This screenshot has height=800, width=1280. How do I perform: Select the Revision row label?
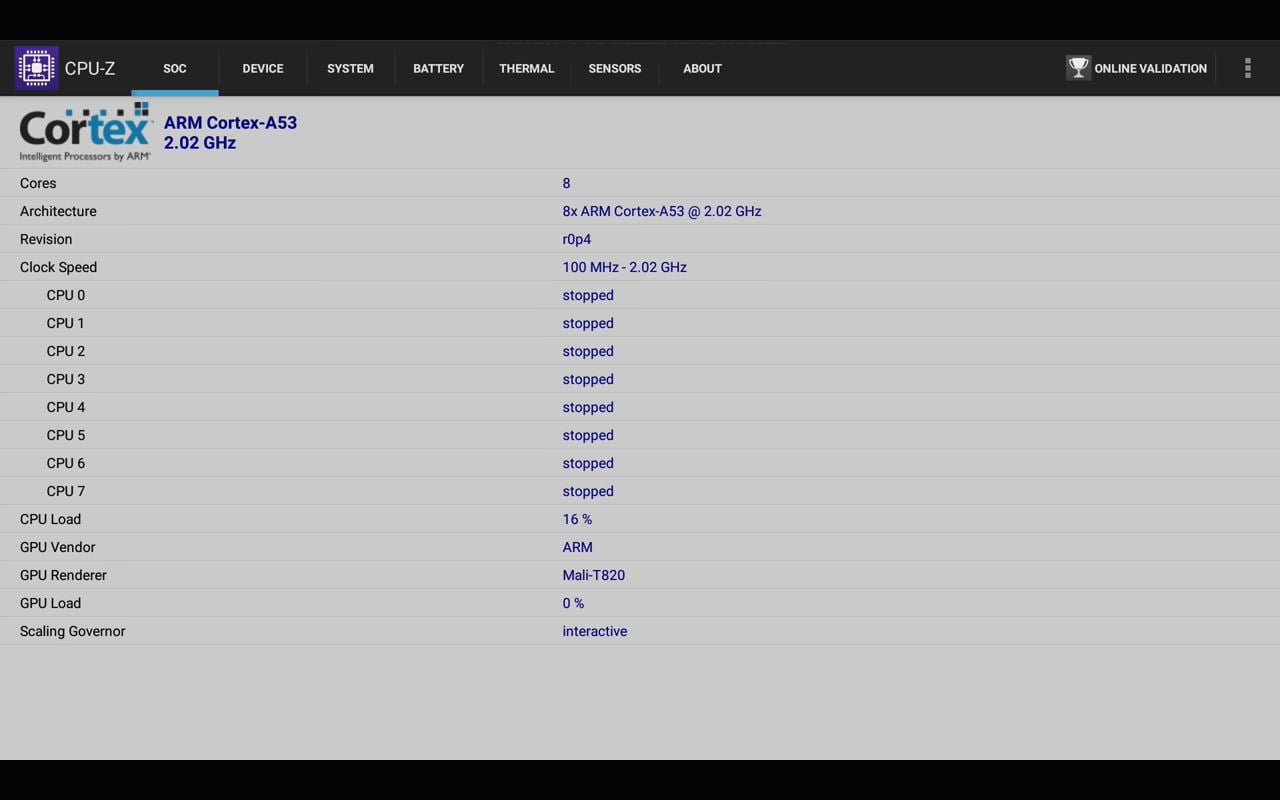tap(46, 239)
